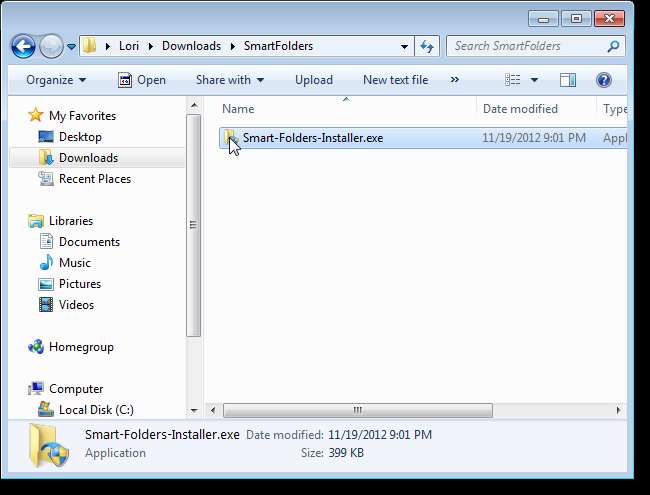Change your view icon button
650x495 pixels.
tap(513, 80)
